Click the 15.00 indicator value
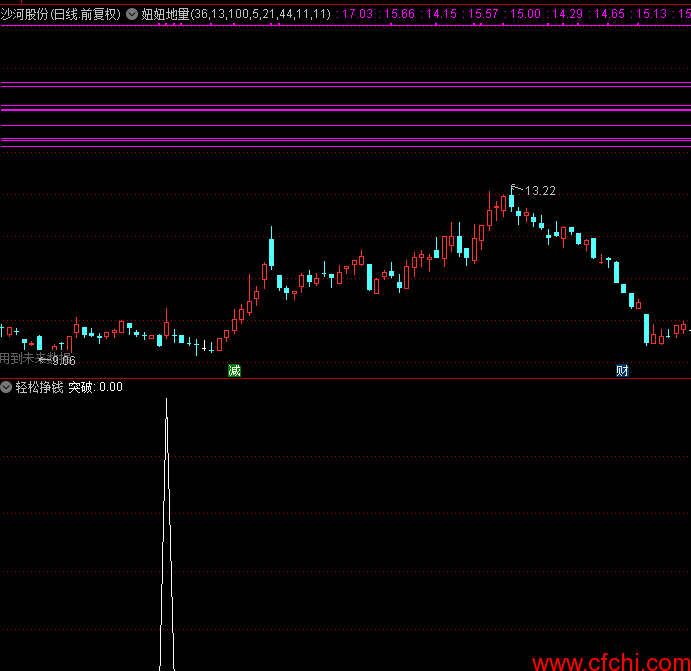 click(525, 14)
